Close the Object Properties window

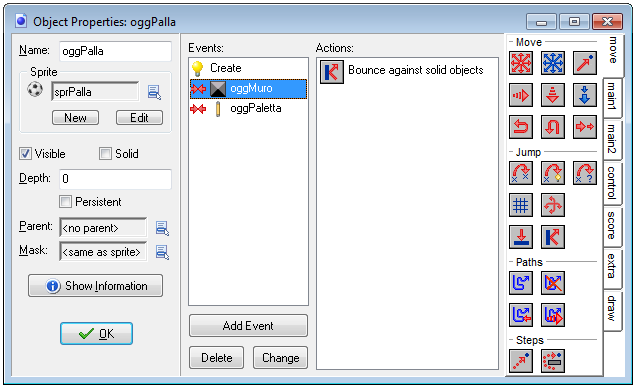pos(607,22)
